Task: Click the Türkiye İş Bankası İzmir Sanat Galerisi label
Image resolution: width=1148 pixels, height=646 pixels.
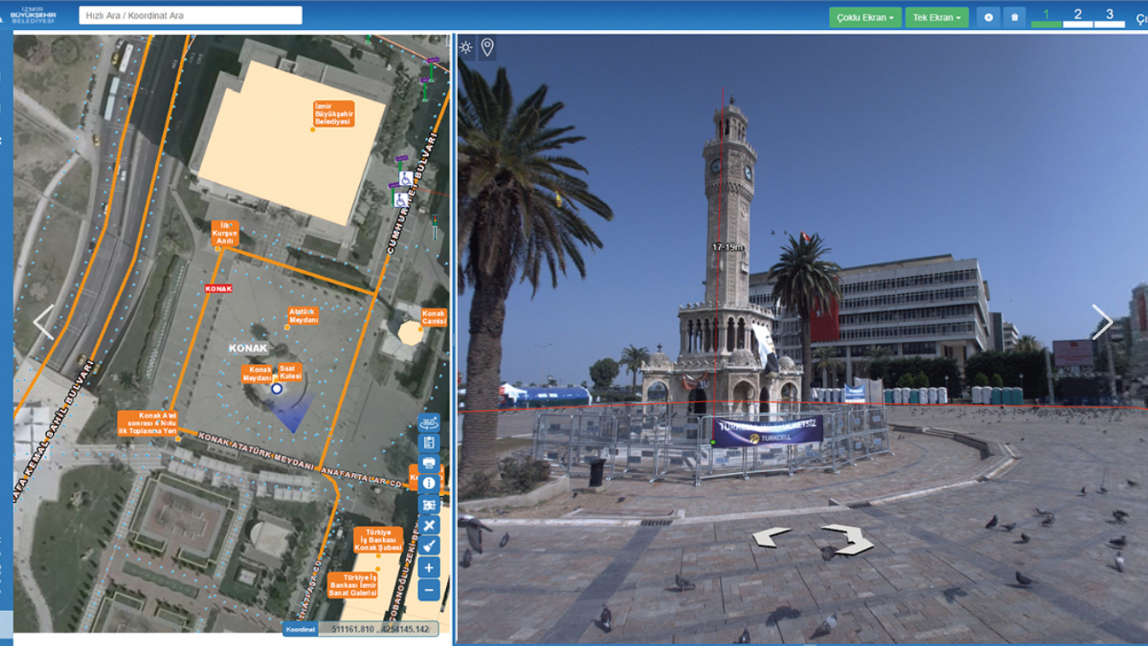Action: pyautogui.click(x=353, y=585)
